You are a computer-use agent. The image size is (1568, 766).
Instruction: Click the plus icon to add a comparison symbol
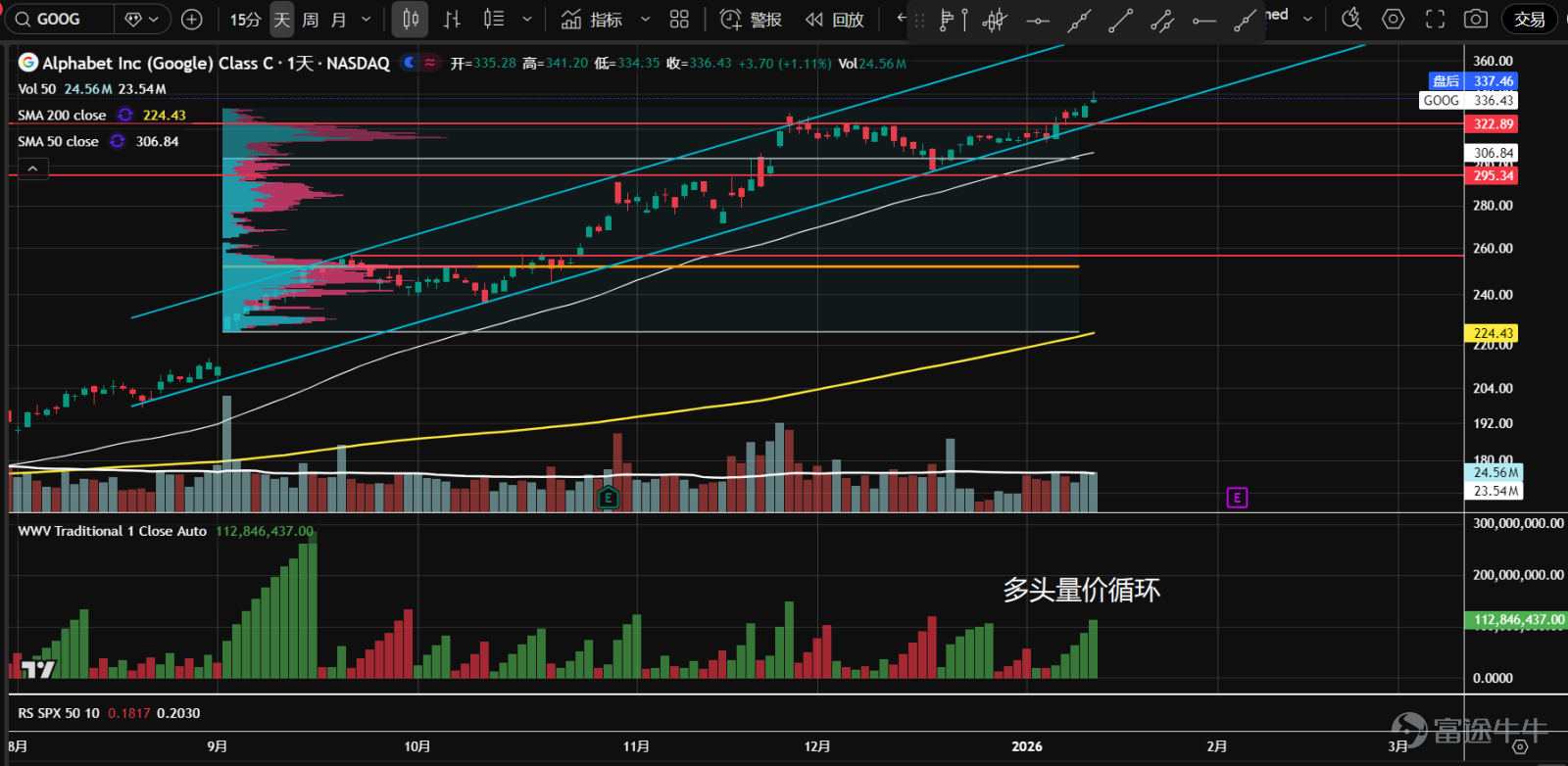(x=192, y=19)
